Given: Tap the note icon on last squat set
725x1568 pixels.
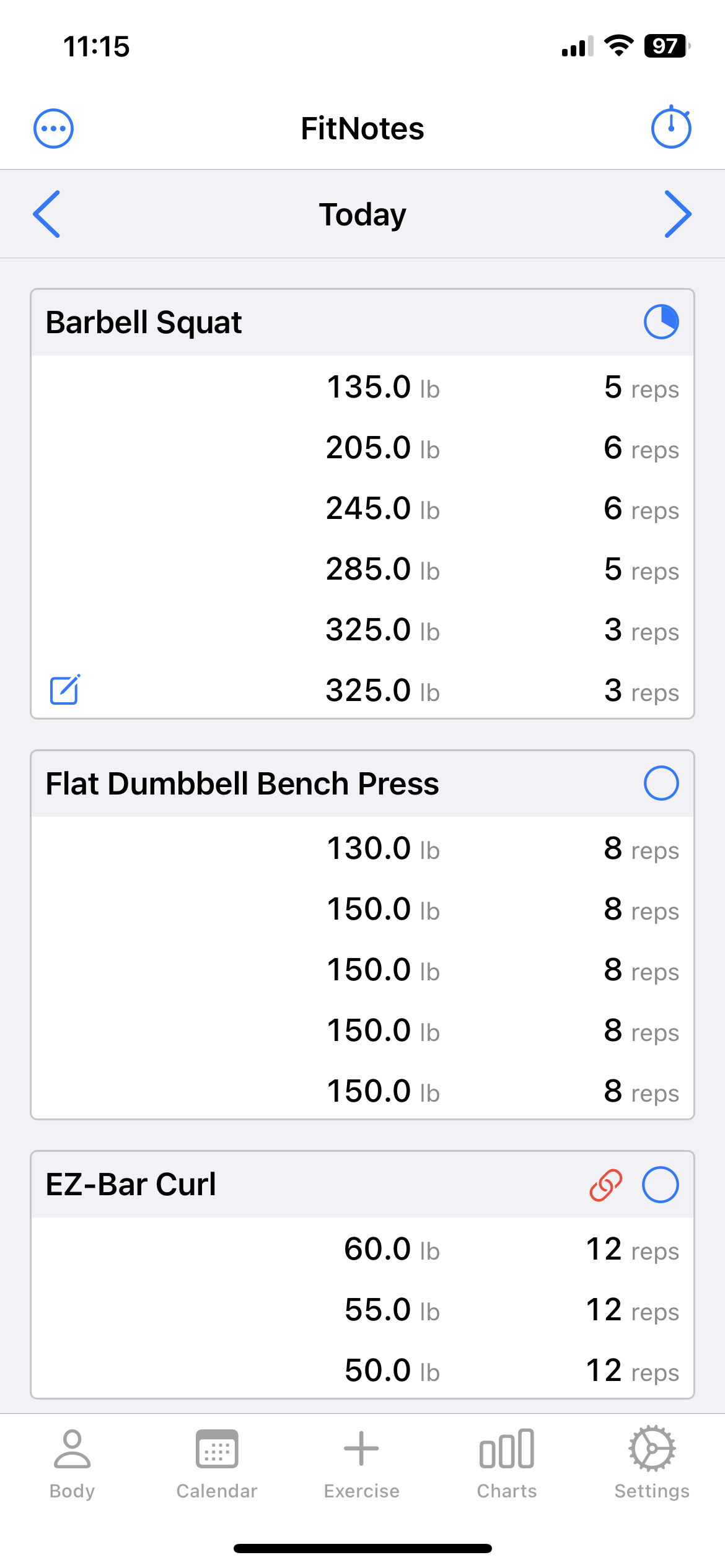Looking at the screenshot, I should click(64, 689).
